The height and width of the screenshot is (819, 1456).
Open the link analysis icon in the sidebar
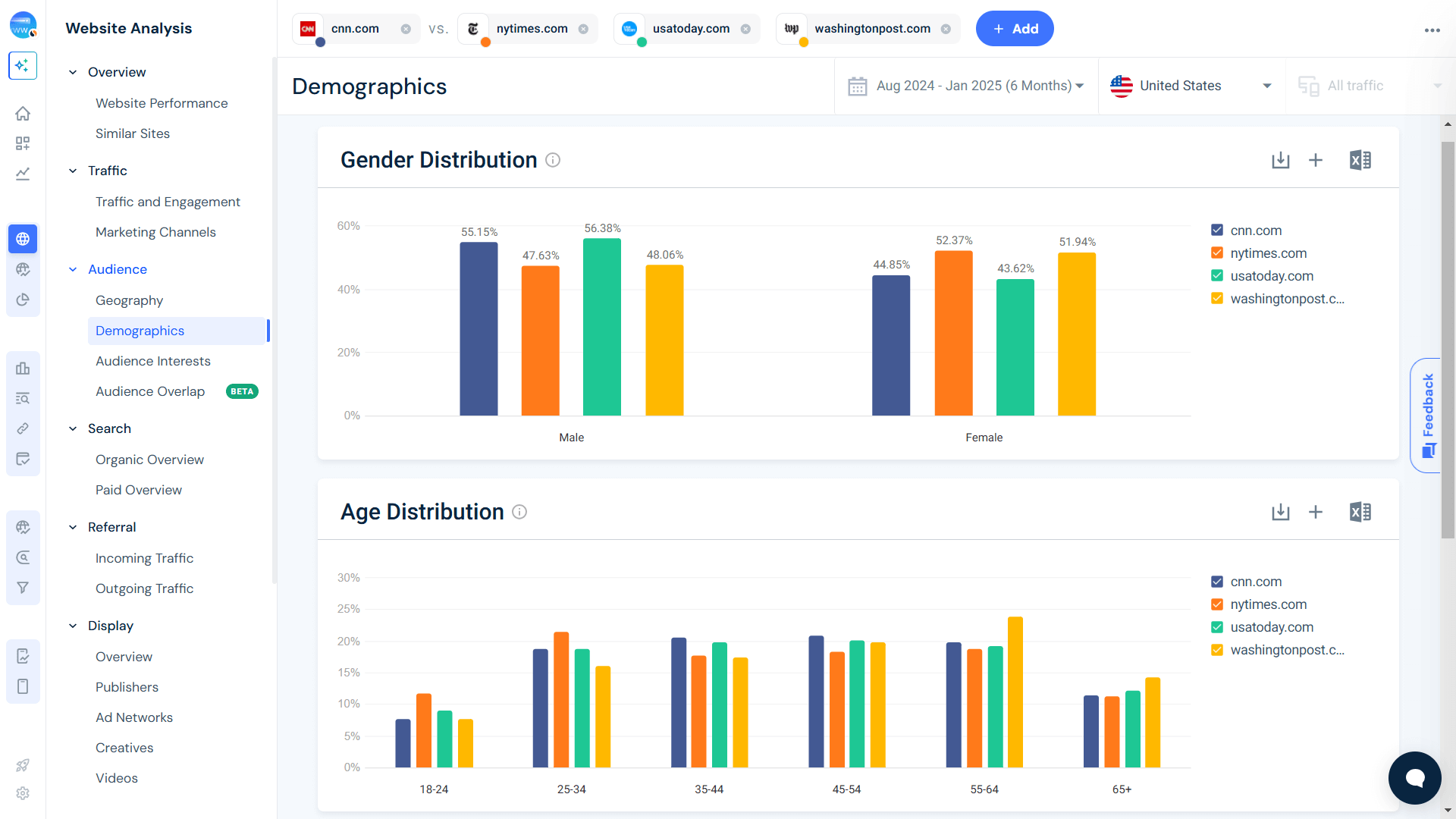click(23, 428)
